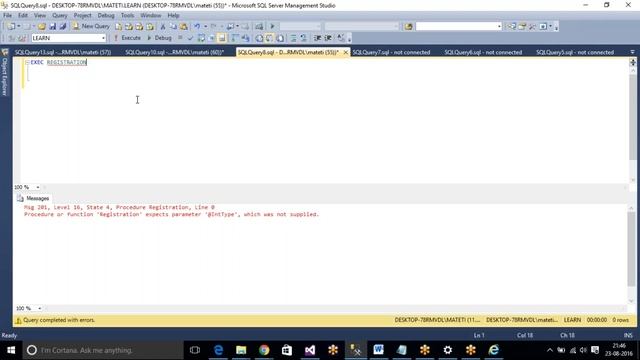
Task: Collapse the EXEC REGISTRATION outlining region
Action: click(27, 62)
